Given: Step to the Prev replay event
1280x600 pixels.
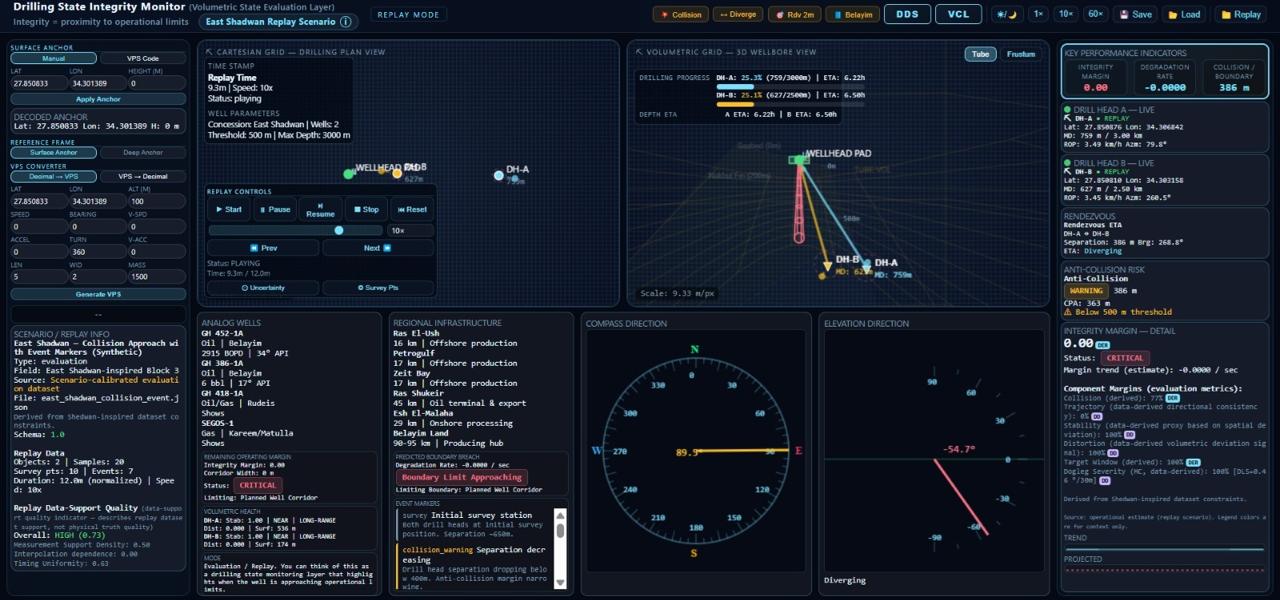Looking at the screenshot, I should click(x=263, y=248).
